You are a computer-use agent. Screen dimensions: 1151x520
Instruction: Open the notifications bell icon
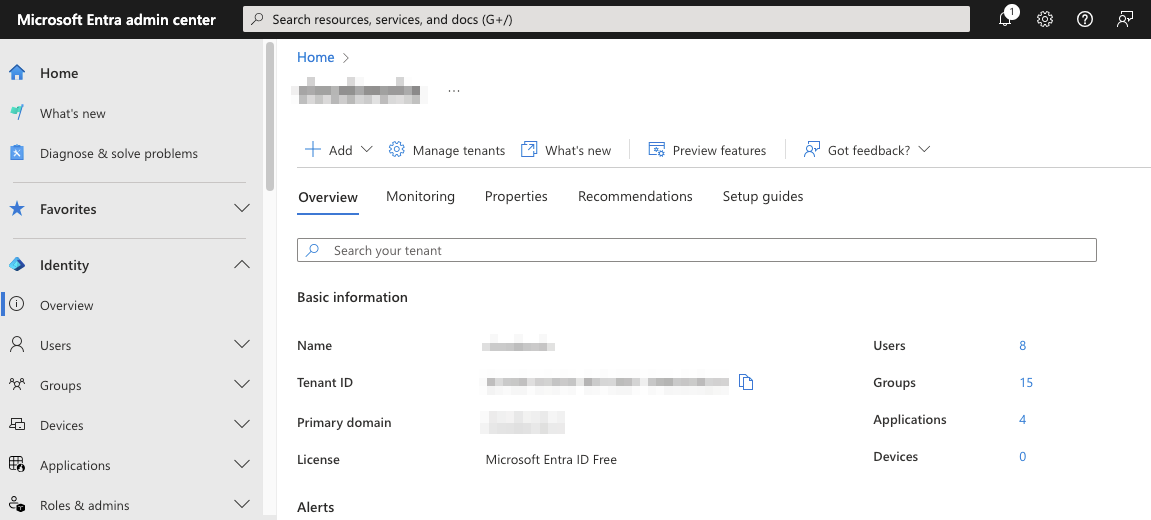[1005, 20]
